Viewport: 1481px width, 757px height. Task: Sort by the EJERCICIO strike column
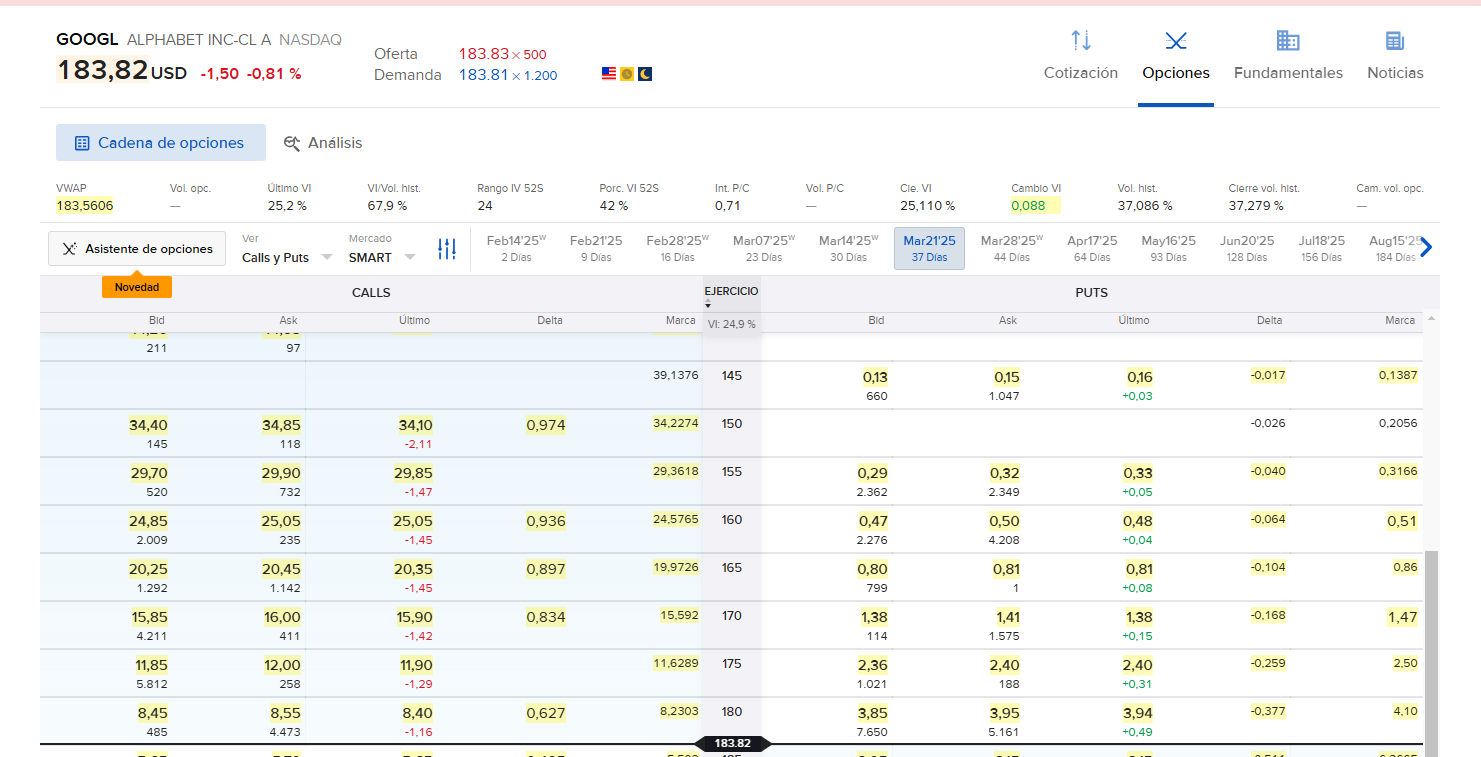click(x=731, y=292)
